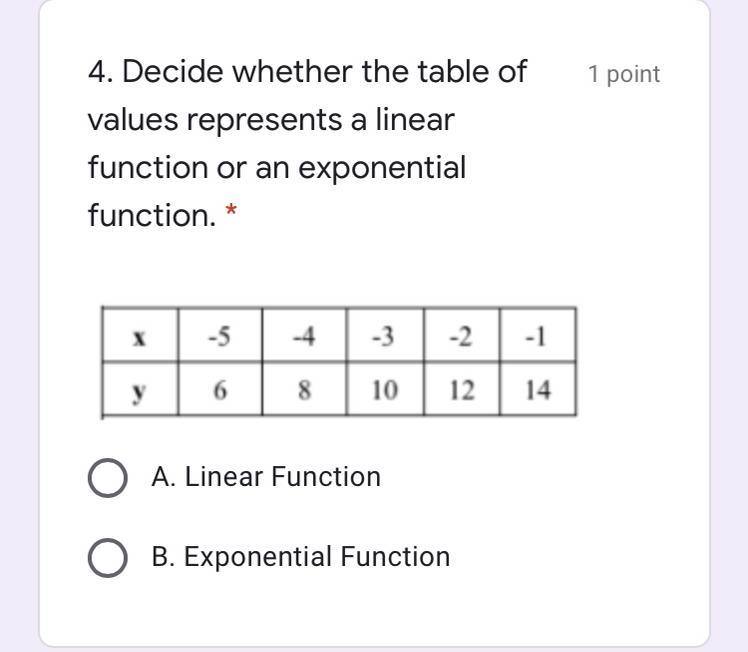Click the y header cell in table
Image resolution: width=748 pixels, height=652 pixels.
click(140, 390)
